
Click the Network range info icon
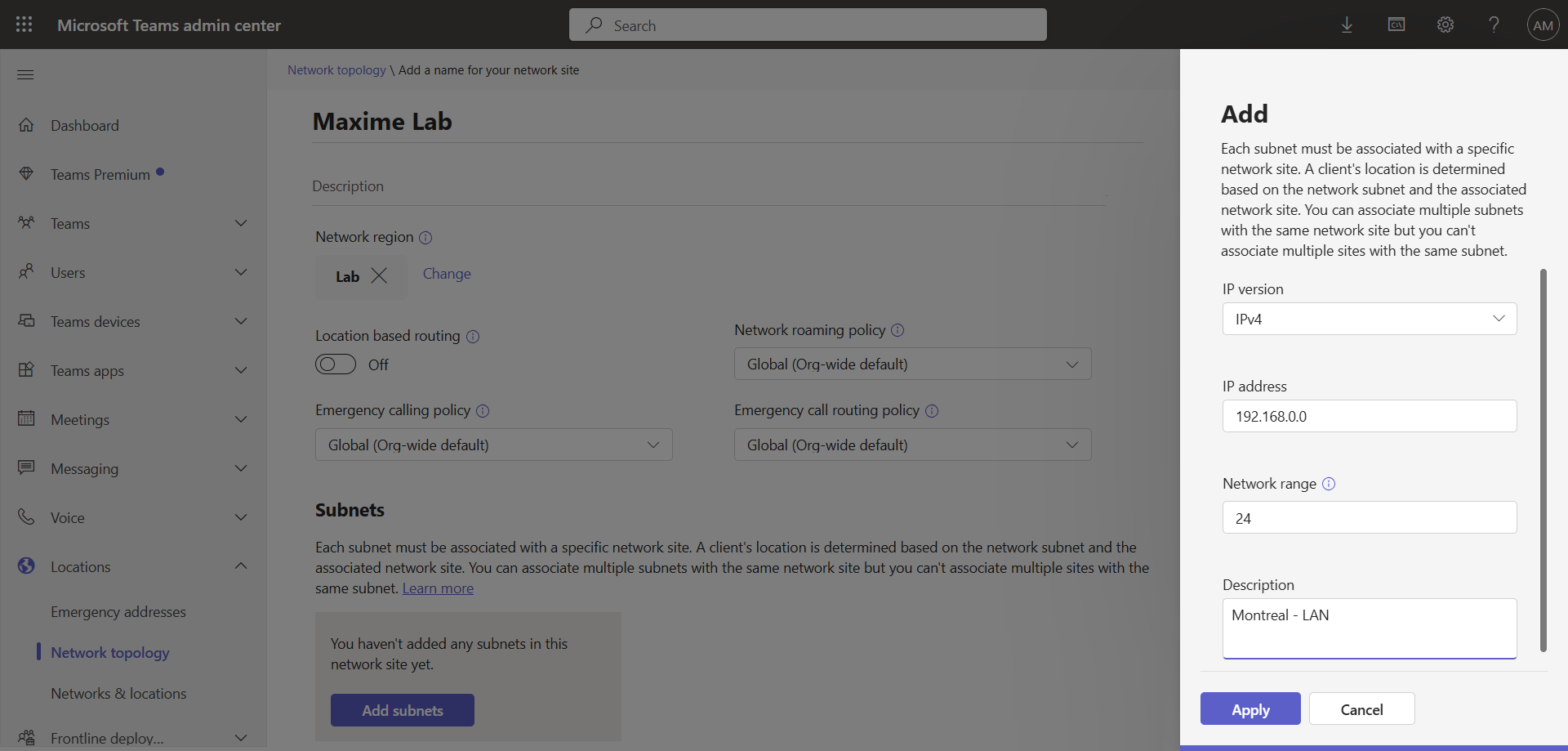coord(1329,484)
